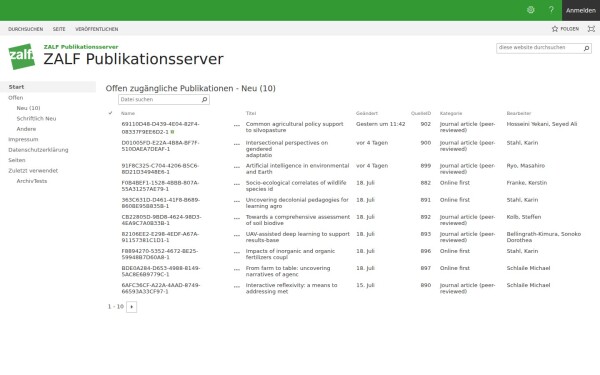Viewport: 600px width, 375px height.
Task: Sort by the Titel column header
Action: (x=251, y=113)
